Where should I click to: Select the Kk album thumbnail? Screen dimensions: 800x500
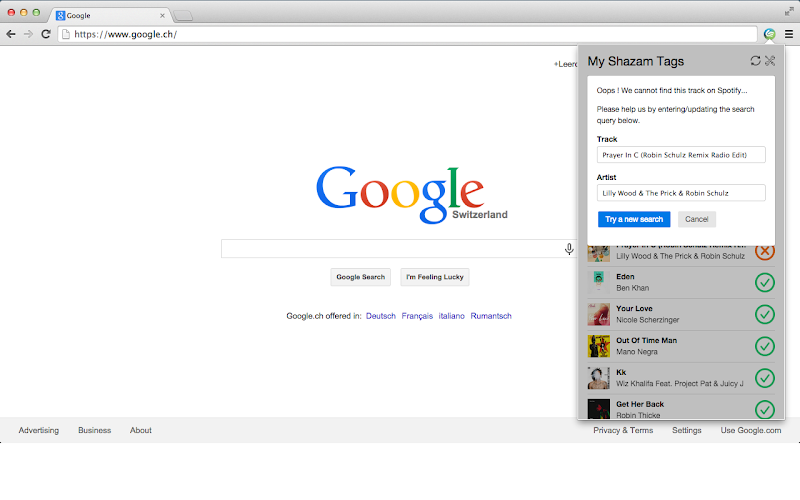point(598,378)
